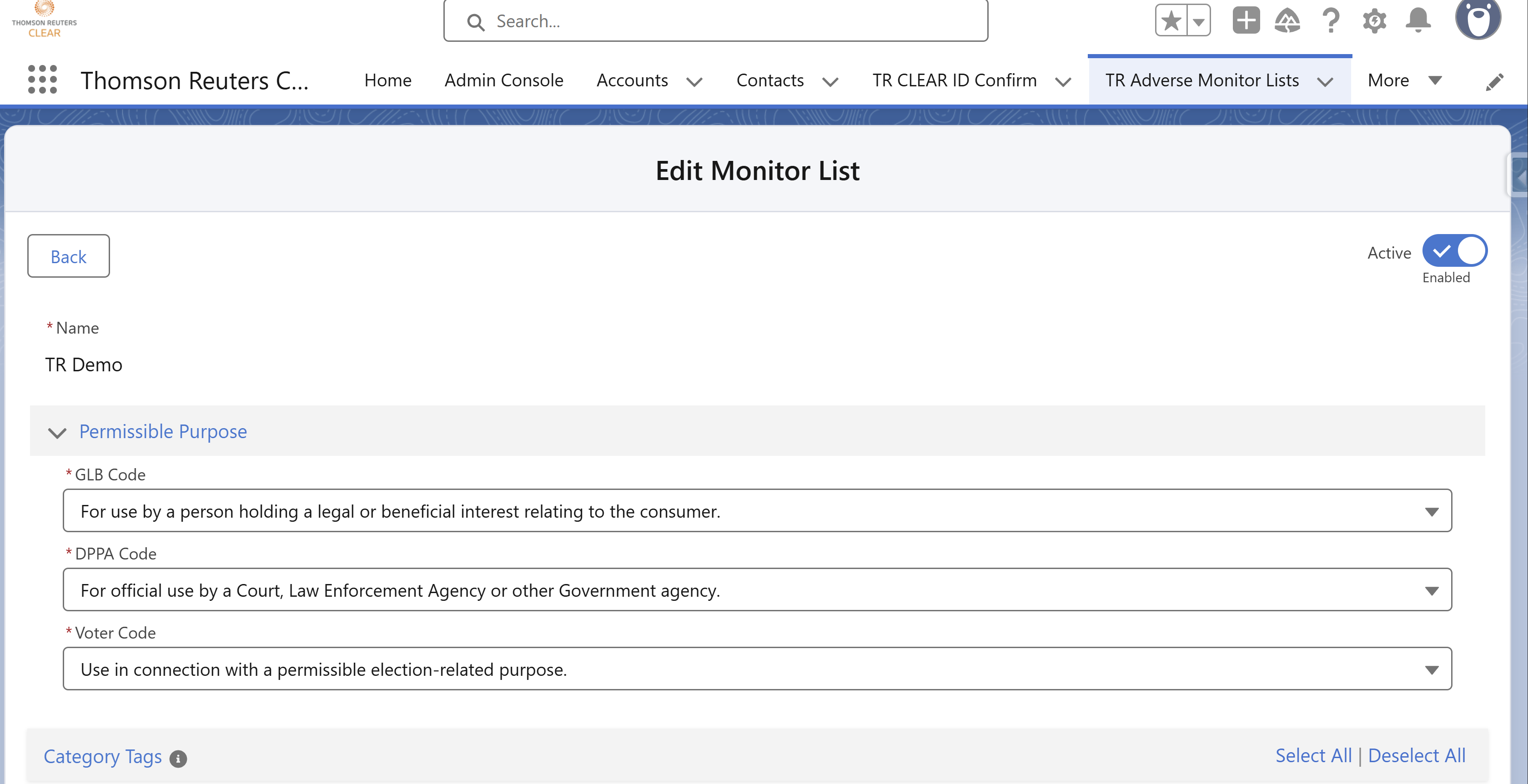Viewport: 1528px width, 784px height.
Task: Expand the collapsed right side panel
Action: coord(1518,176)
